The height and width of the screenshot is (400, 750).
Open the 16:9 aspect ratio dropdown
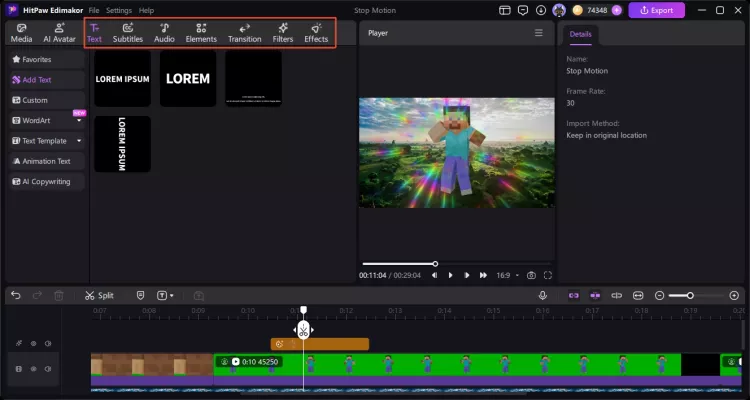coord(507,275)
